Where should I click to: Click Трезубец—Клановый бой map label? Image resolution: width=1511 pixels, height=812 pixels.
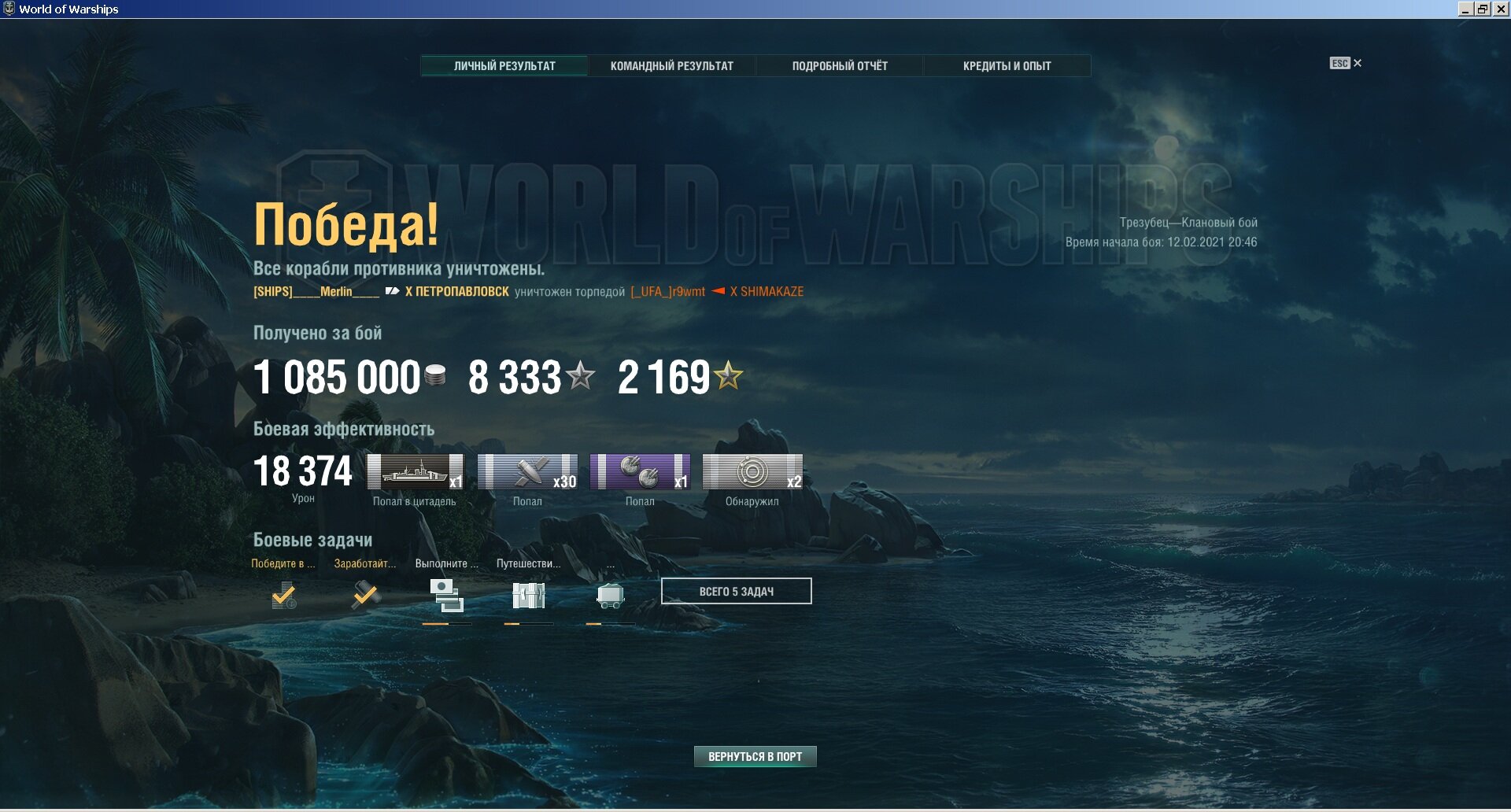[x=1188, y=223]
